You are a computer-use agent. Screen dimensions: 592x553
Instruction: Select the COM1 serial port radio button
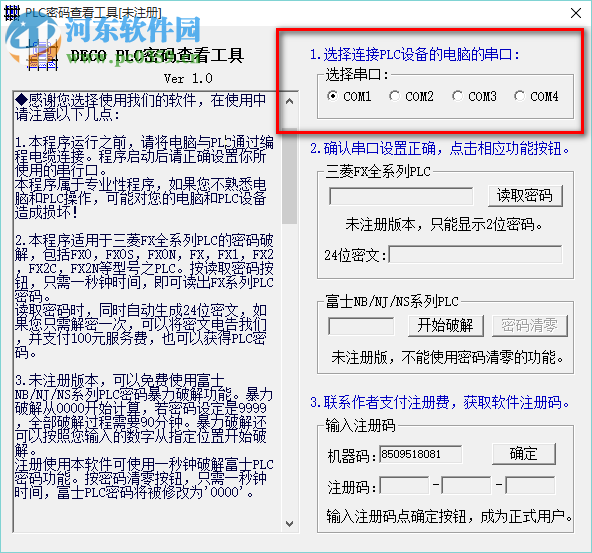click(x=333, y=96)
